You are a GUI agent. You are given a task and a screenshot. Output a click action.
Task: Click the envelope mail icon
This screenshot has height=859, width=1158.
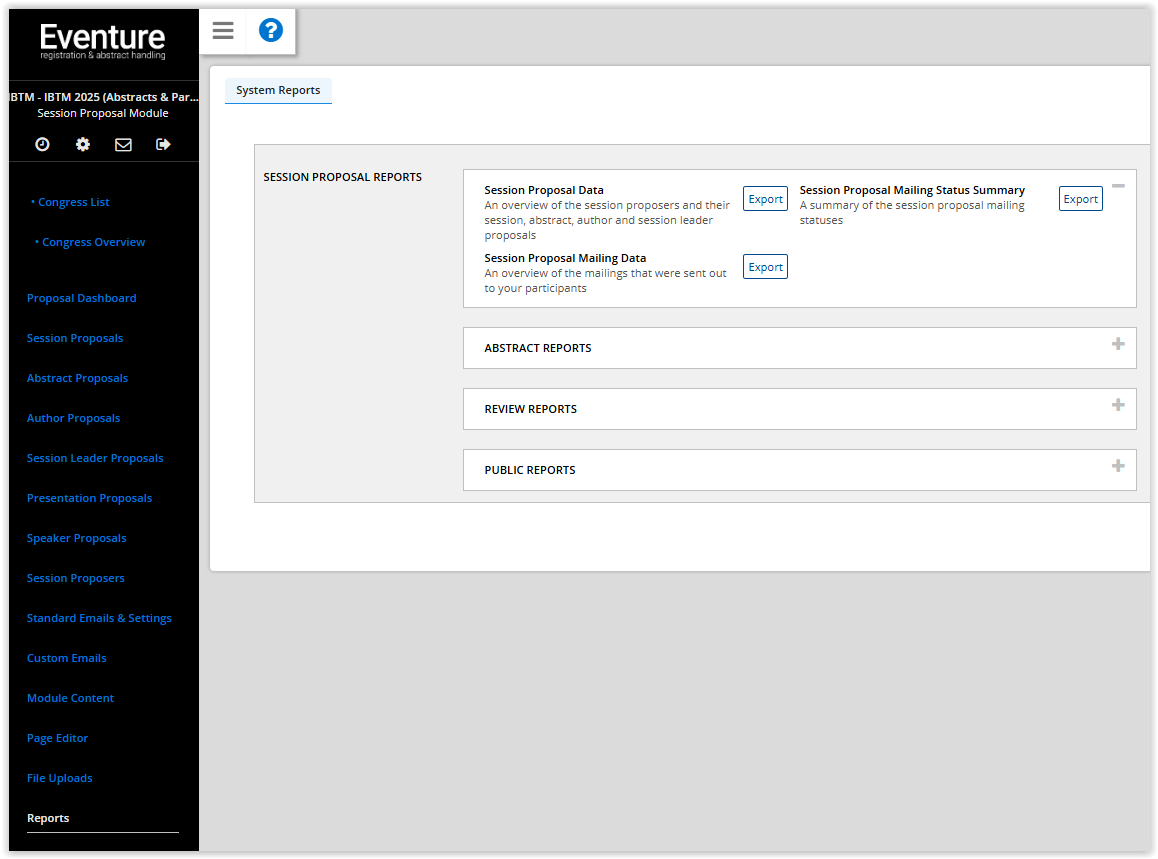(122, 144)
